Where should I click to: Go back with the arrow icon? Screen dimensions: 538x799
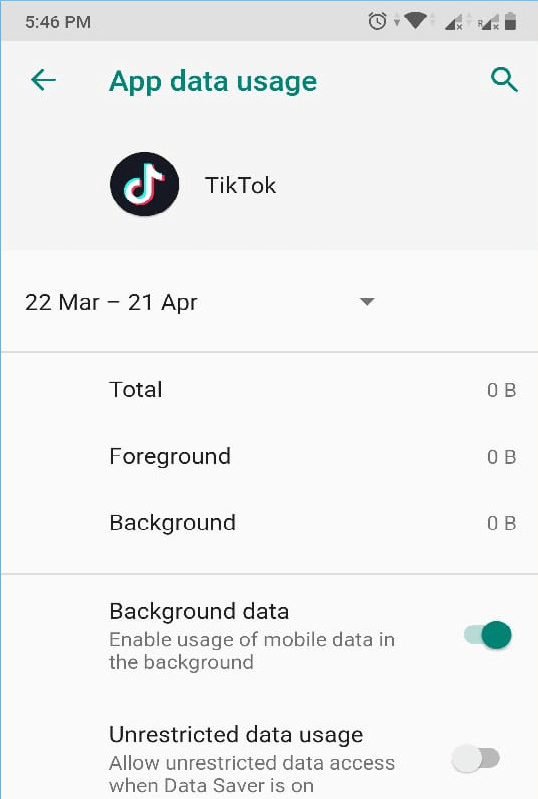click(43, 80)
